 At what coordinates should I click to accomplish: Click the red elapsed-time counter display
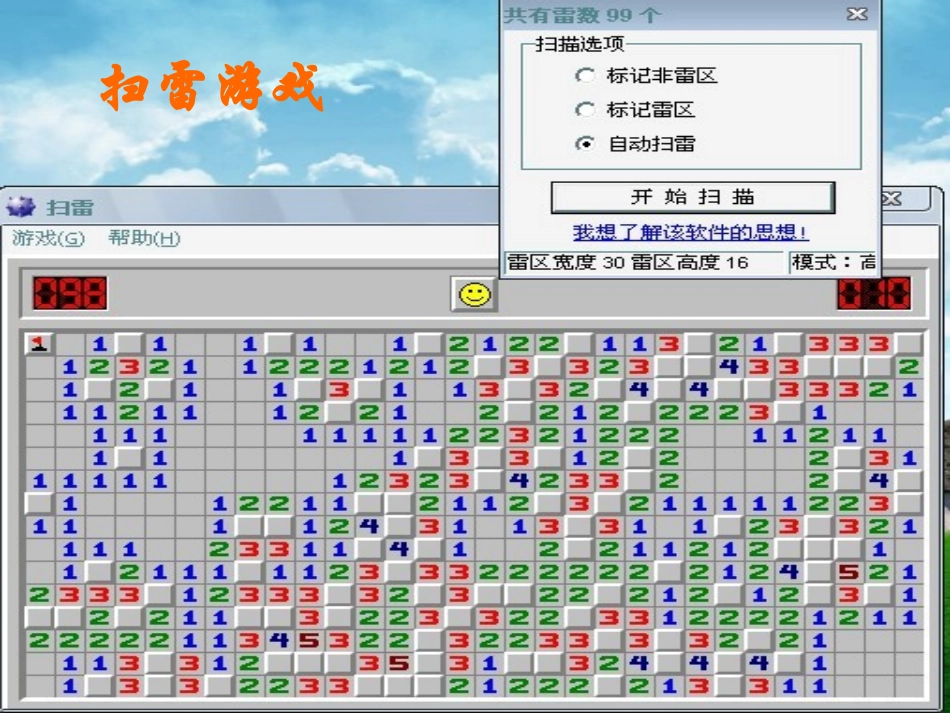(874, 293)
